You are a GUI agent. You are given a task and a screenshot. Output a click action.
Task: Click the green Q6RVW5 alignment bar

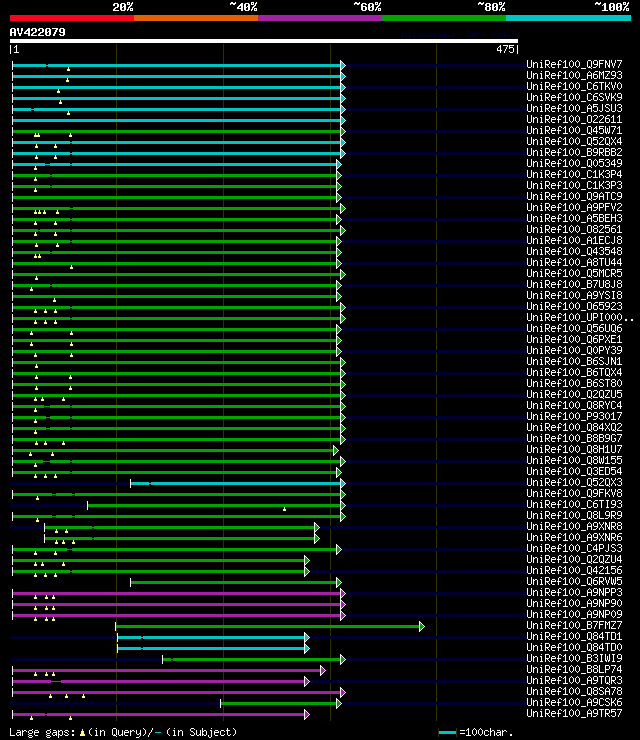coord(234,582)
